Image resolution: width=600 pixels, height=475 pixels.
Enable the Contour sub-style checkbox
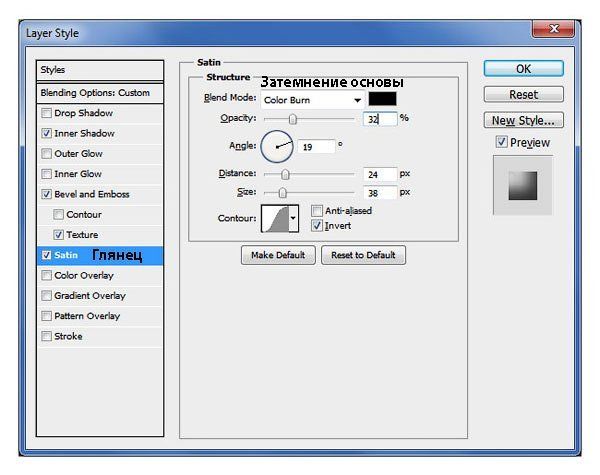[59, 215]
